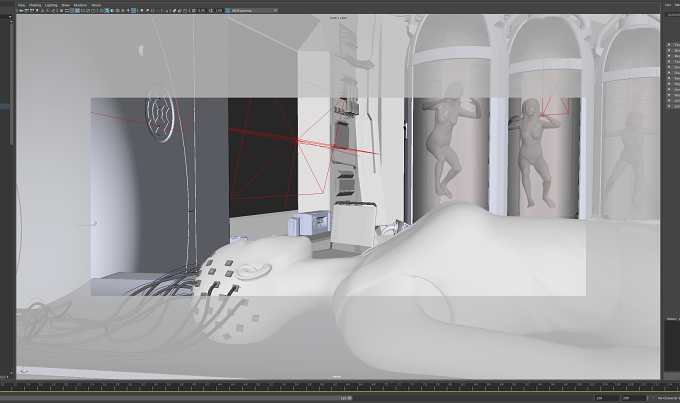
Task: Click the left panel vertical scrollbar
Action: click(12, 82)
